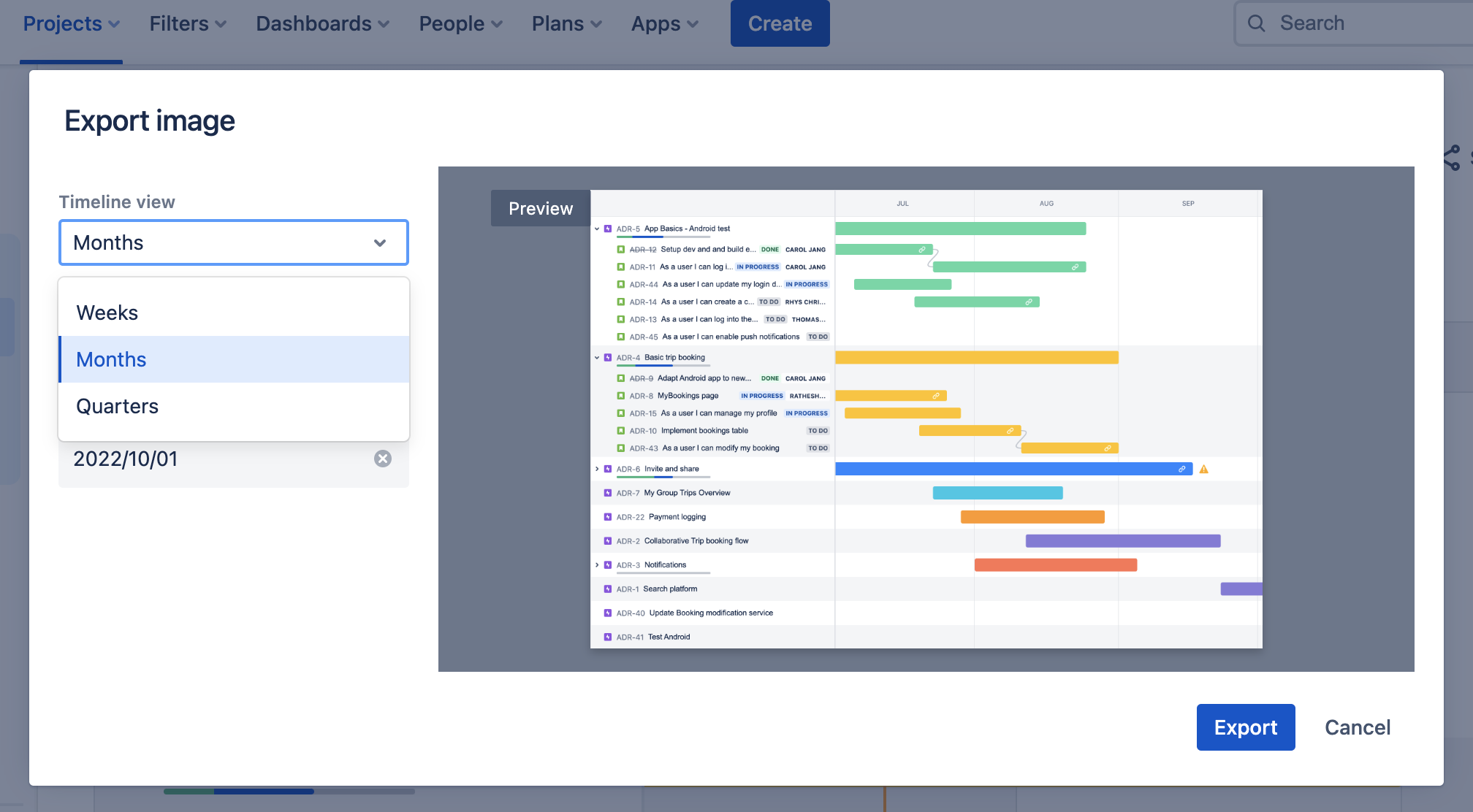Click the link icon on ADR-8 bar
Viewport: 1473px width, 812px height.
click(934, 395)
